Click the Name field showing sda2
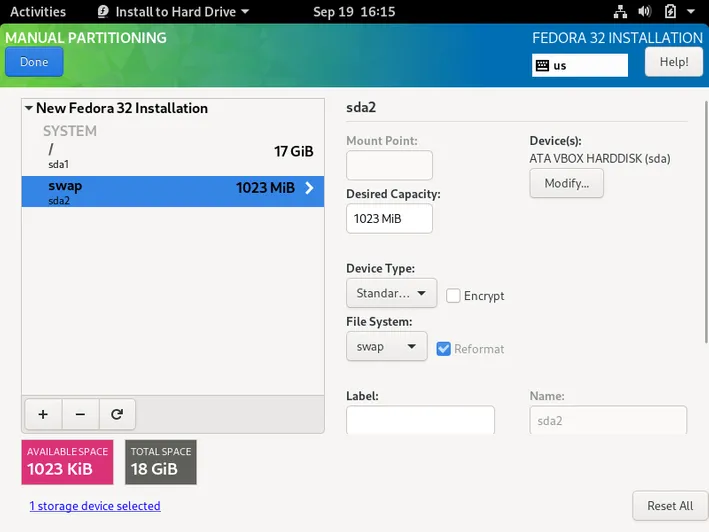Image resolution: width=709 pixels, height=532 pixels. click(608, 420)
